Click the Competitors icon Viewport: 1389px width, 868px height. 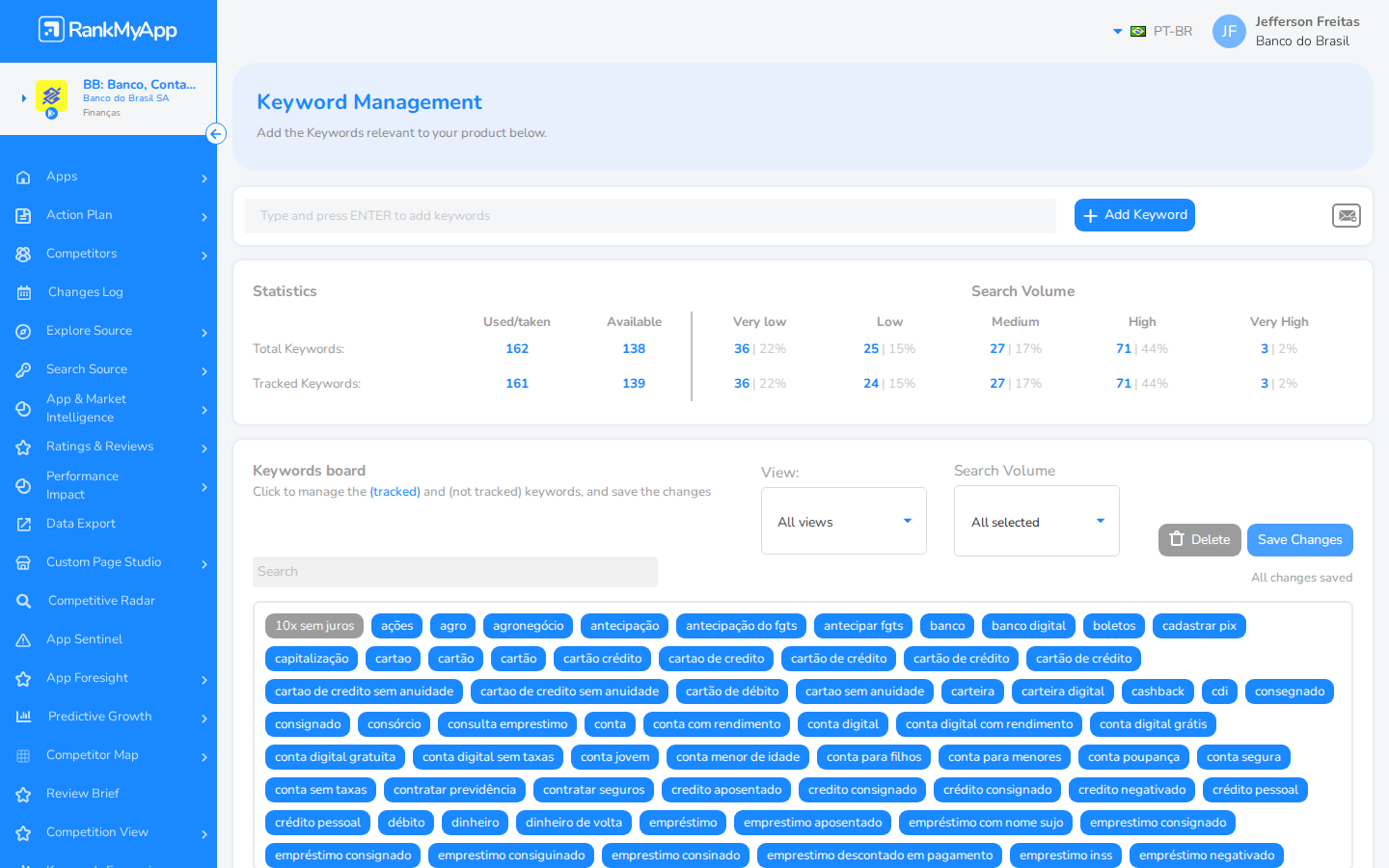[x=23, y=255]
